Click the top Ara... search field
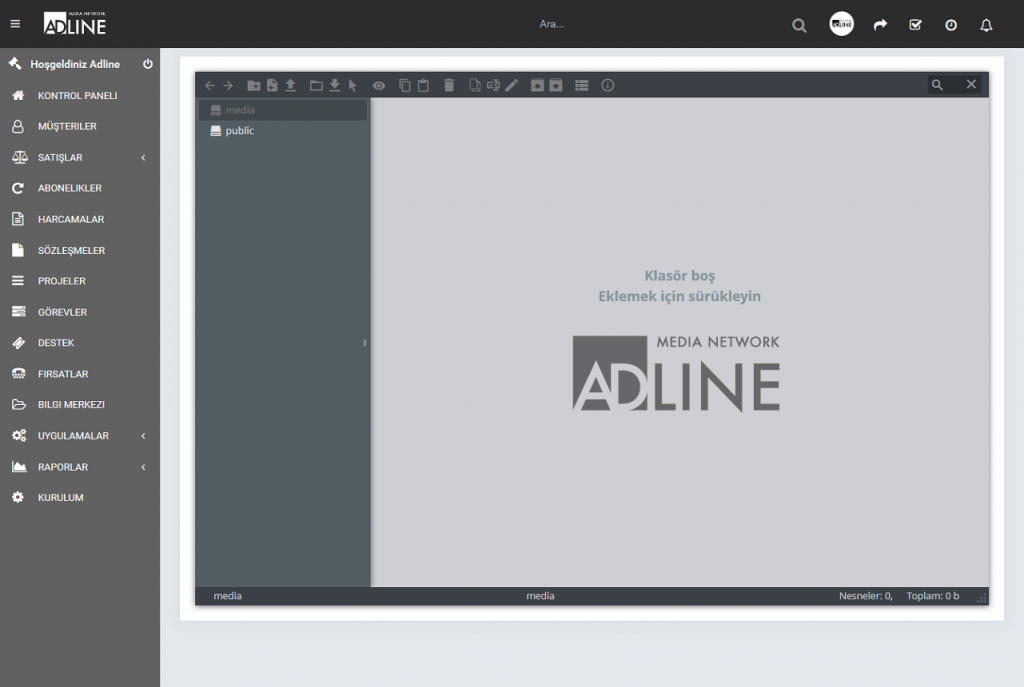 552,24
